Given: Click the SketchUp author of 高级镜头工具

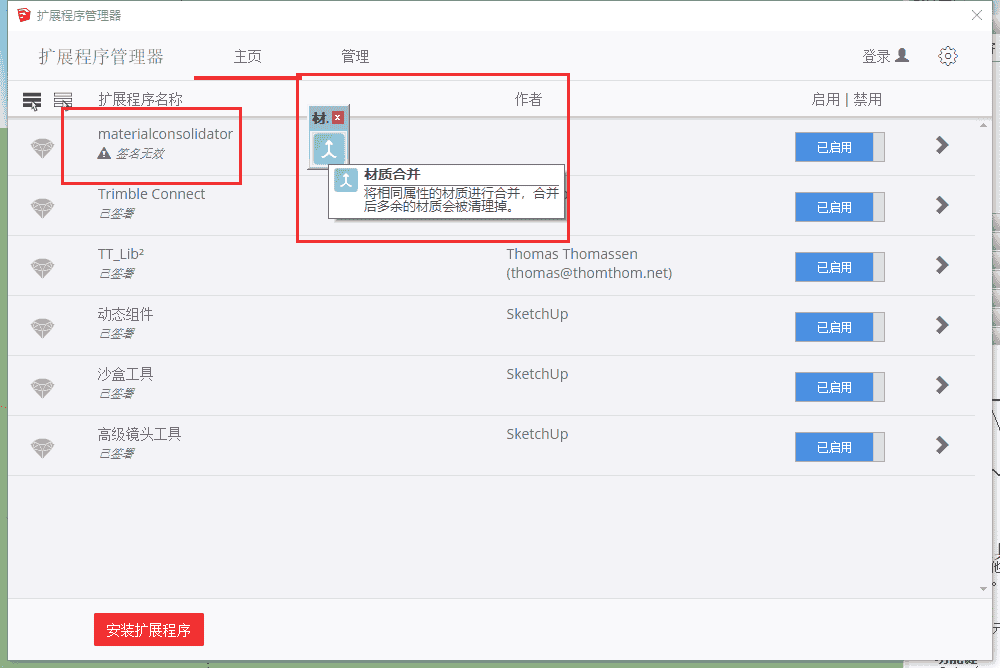Looking at the screenshot, I should (x=537, y=434).
